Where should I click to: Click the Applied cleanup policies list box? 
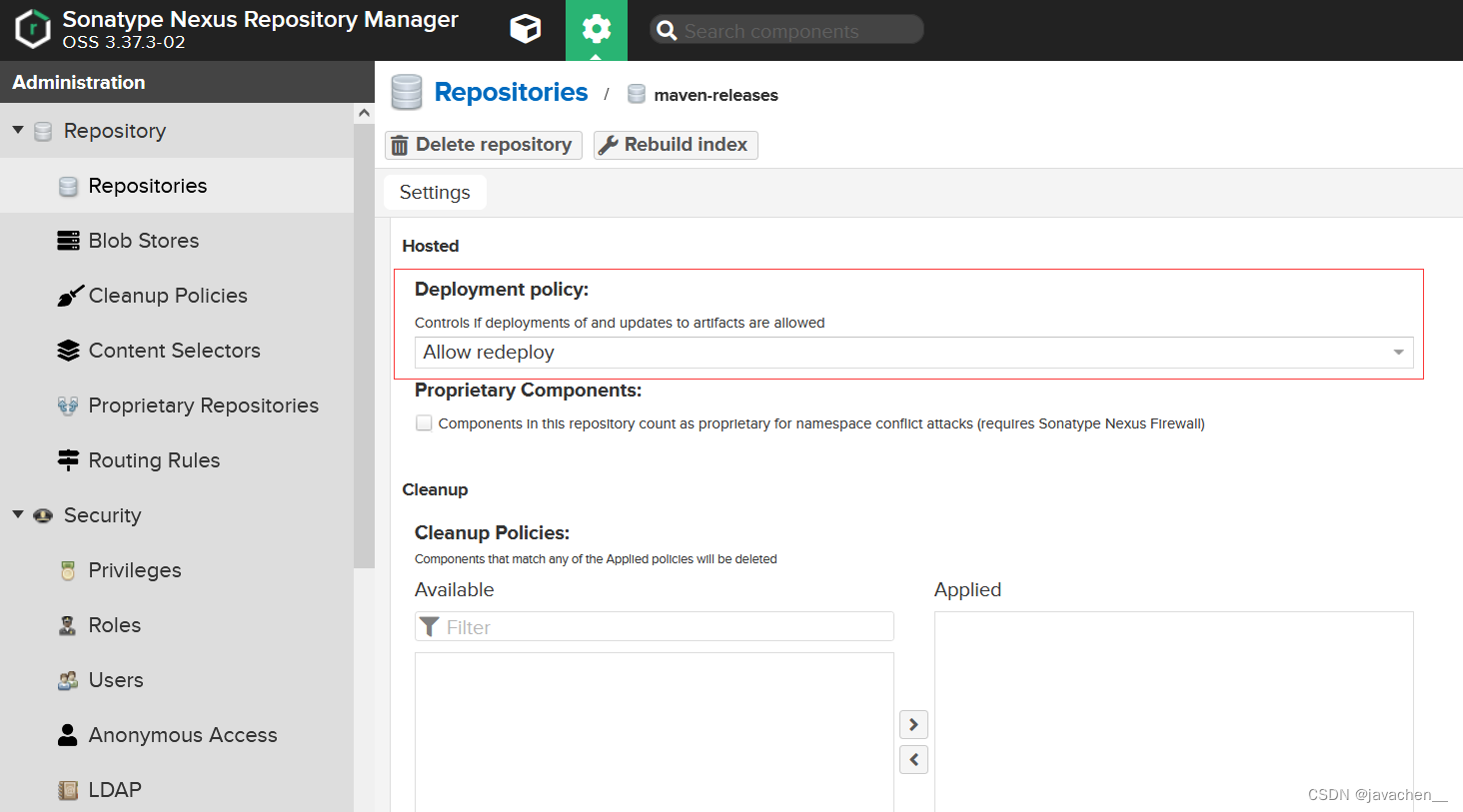pos(1174,711)
